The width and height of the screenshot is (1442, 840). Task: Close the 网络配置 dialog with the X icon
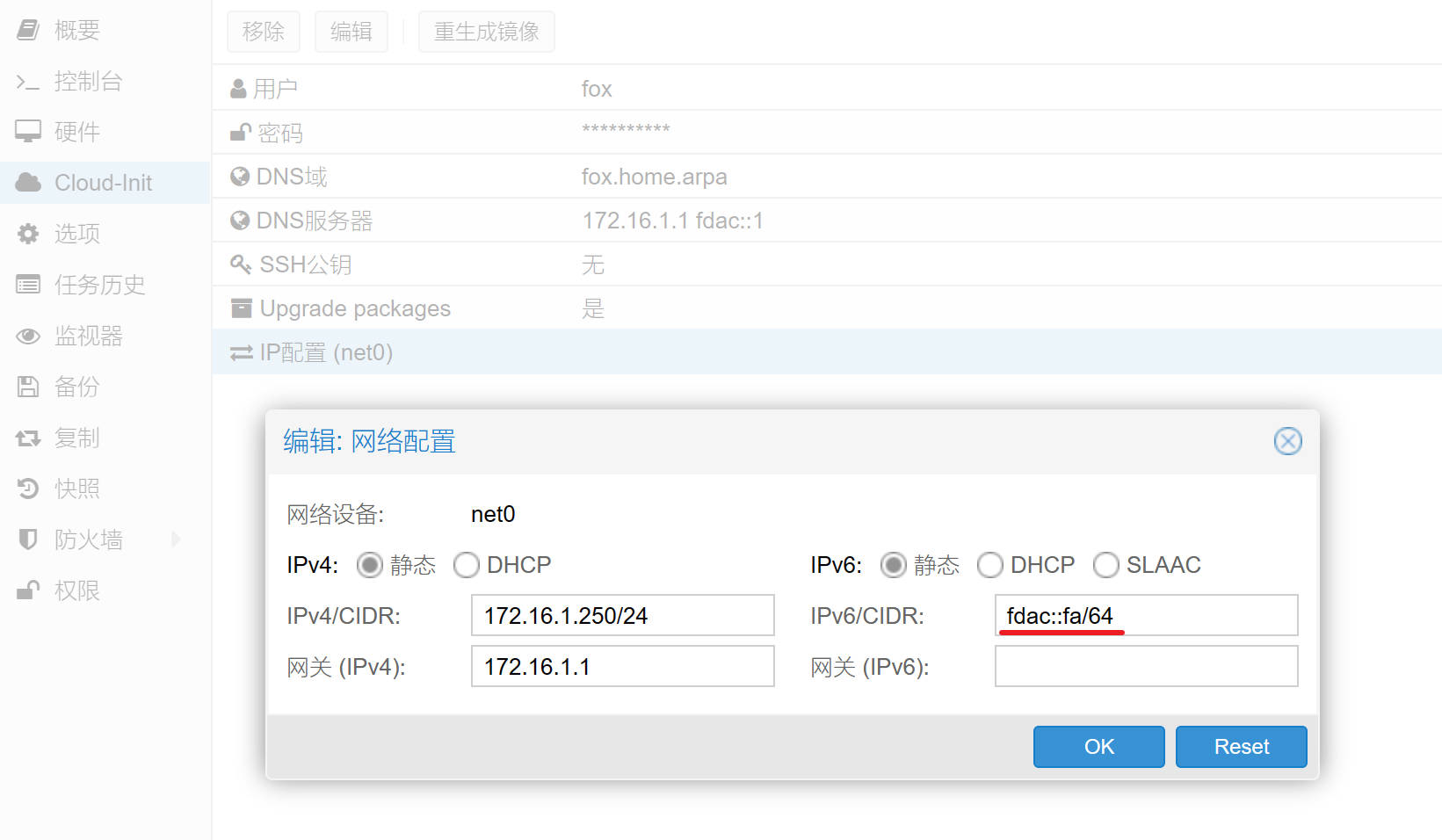tap(1288, 441)
